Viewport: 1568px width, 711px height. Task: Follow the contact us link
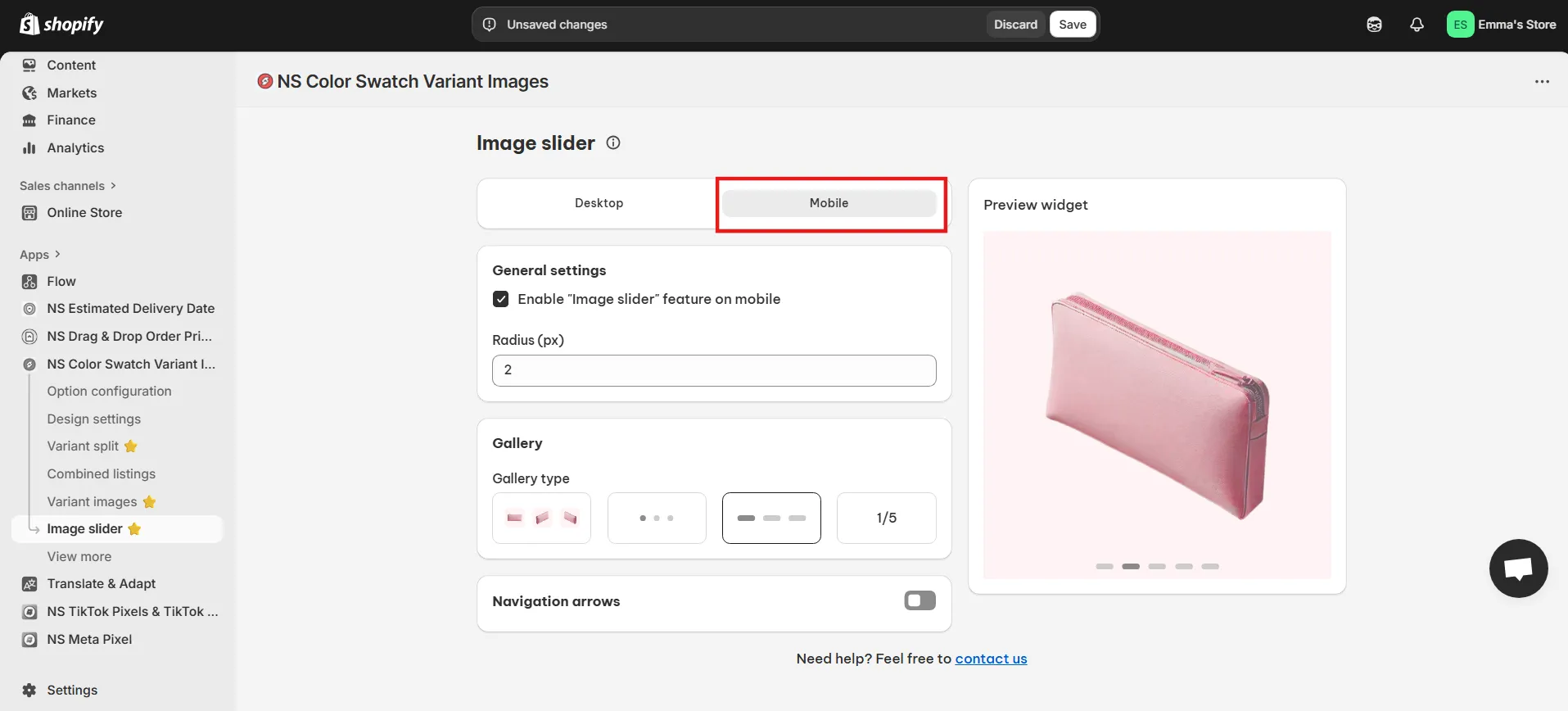[x=991, y=659]
